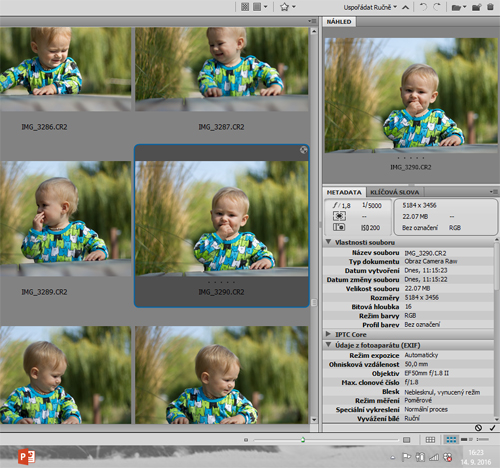Rotate image 90° counterclockwise
Viewport: 500px width, 468px height.
pyautogui.click(x=423, y=7)
